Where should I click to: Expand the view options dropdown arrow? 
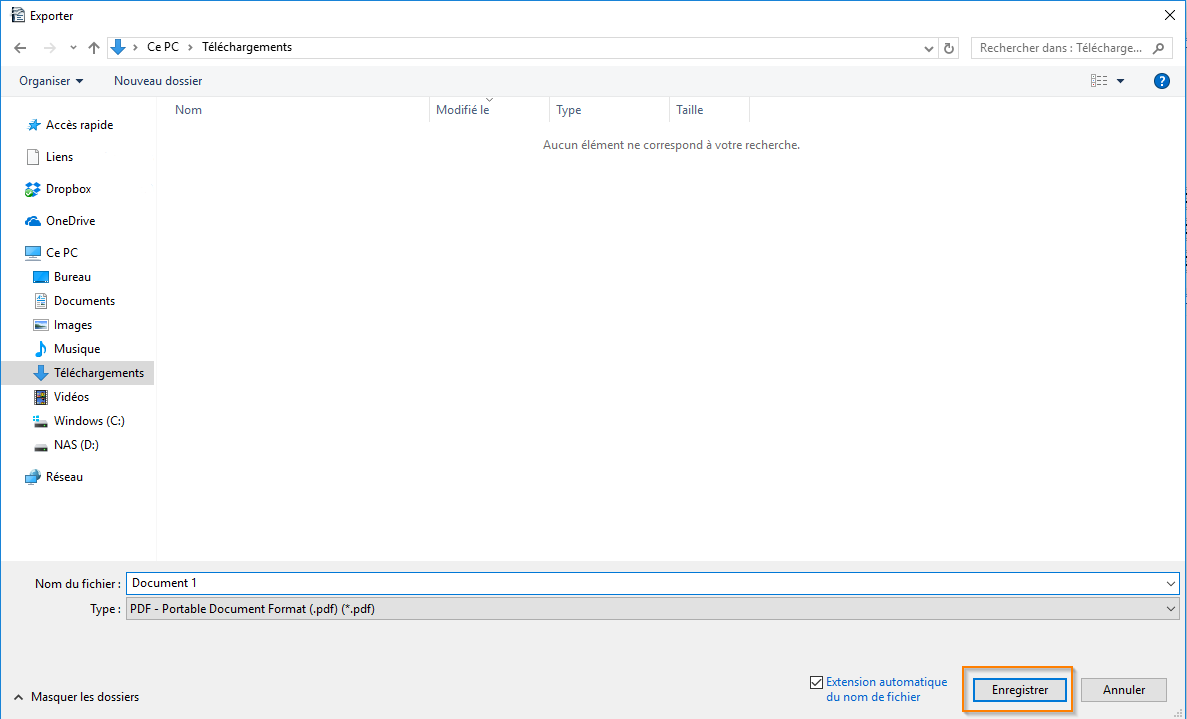[1120, 81]
